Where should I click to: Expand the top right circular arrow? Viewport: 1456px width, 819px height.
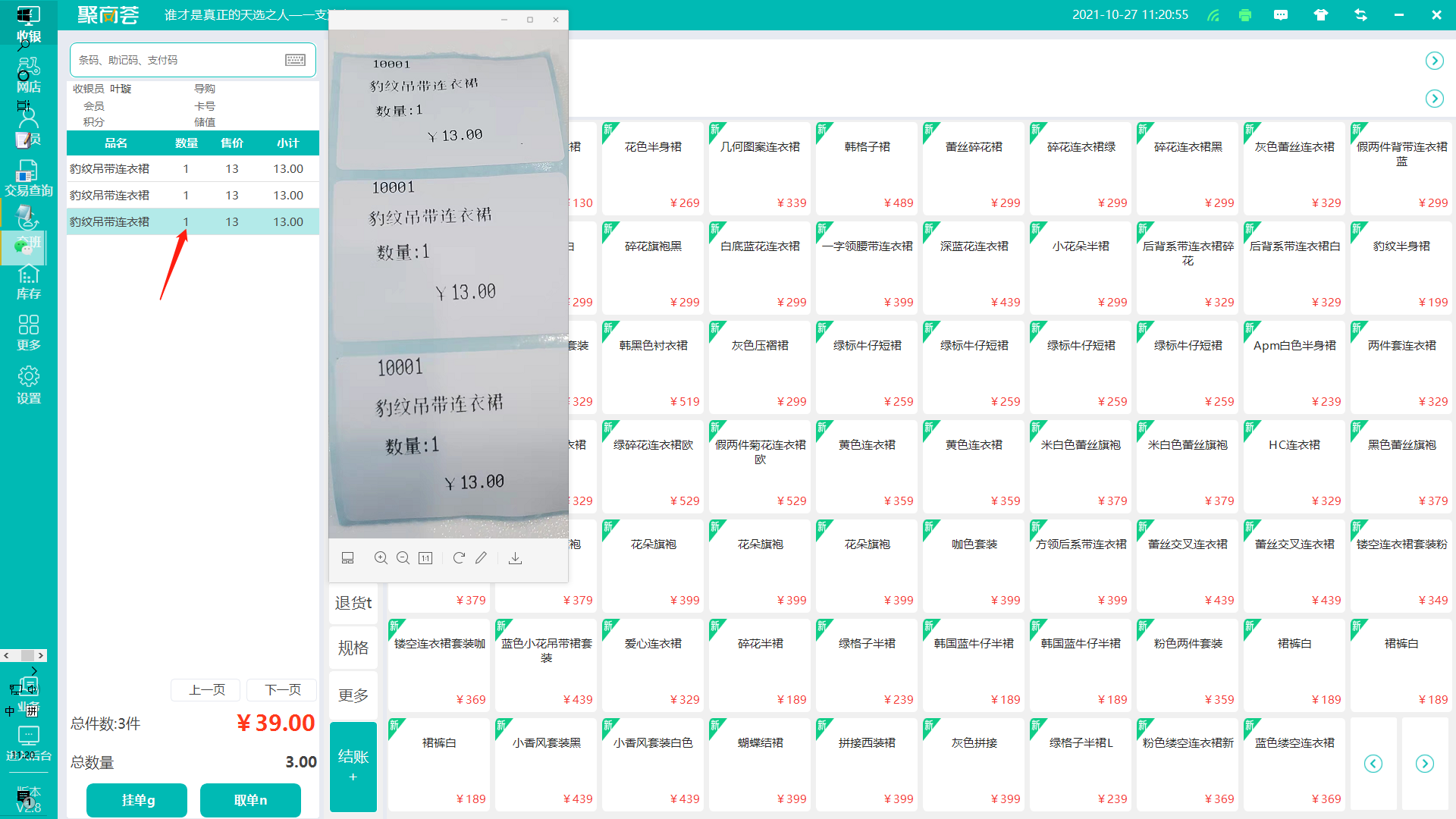1434,61
